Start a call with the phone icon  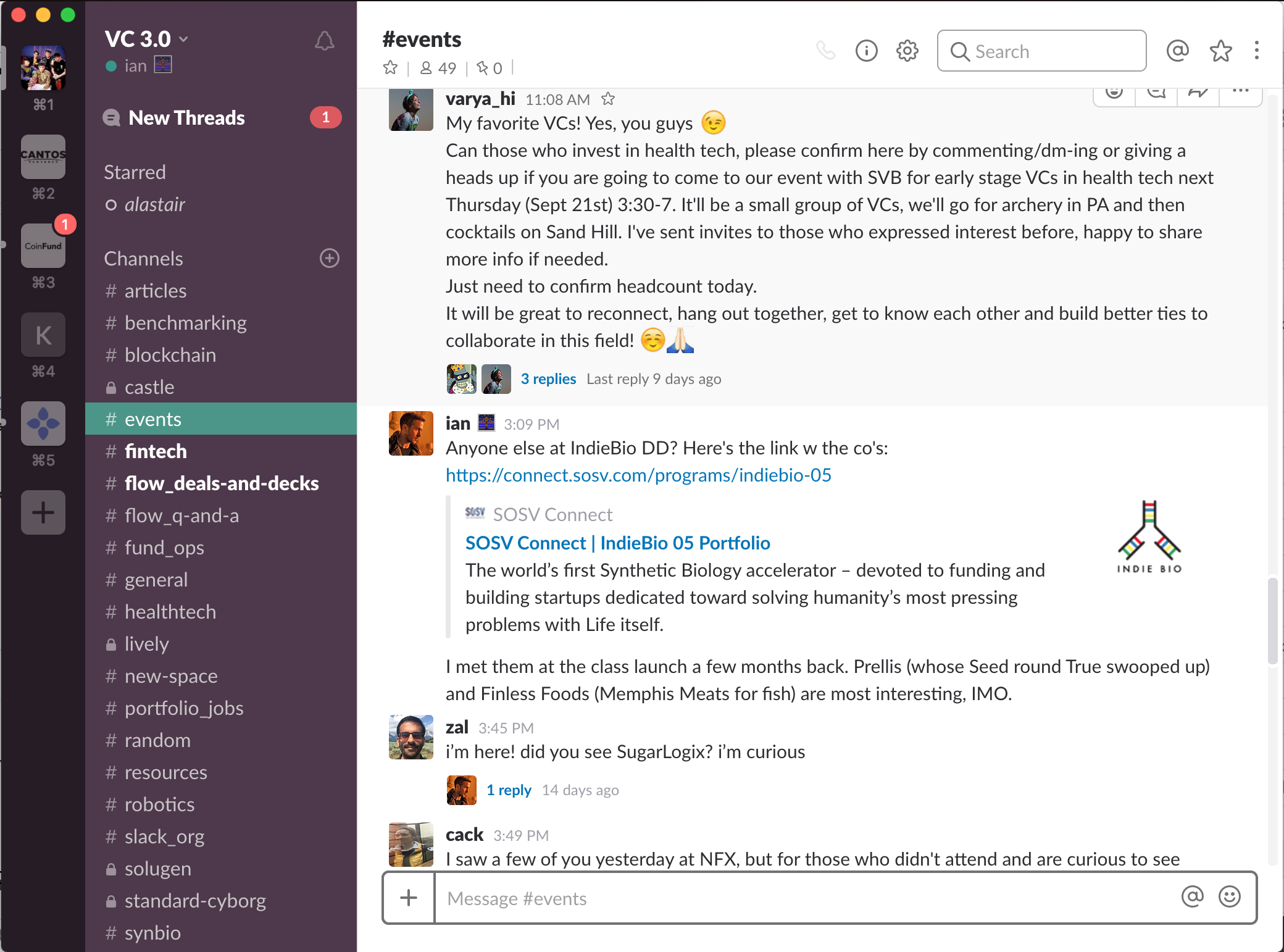tap(825, 51)
